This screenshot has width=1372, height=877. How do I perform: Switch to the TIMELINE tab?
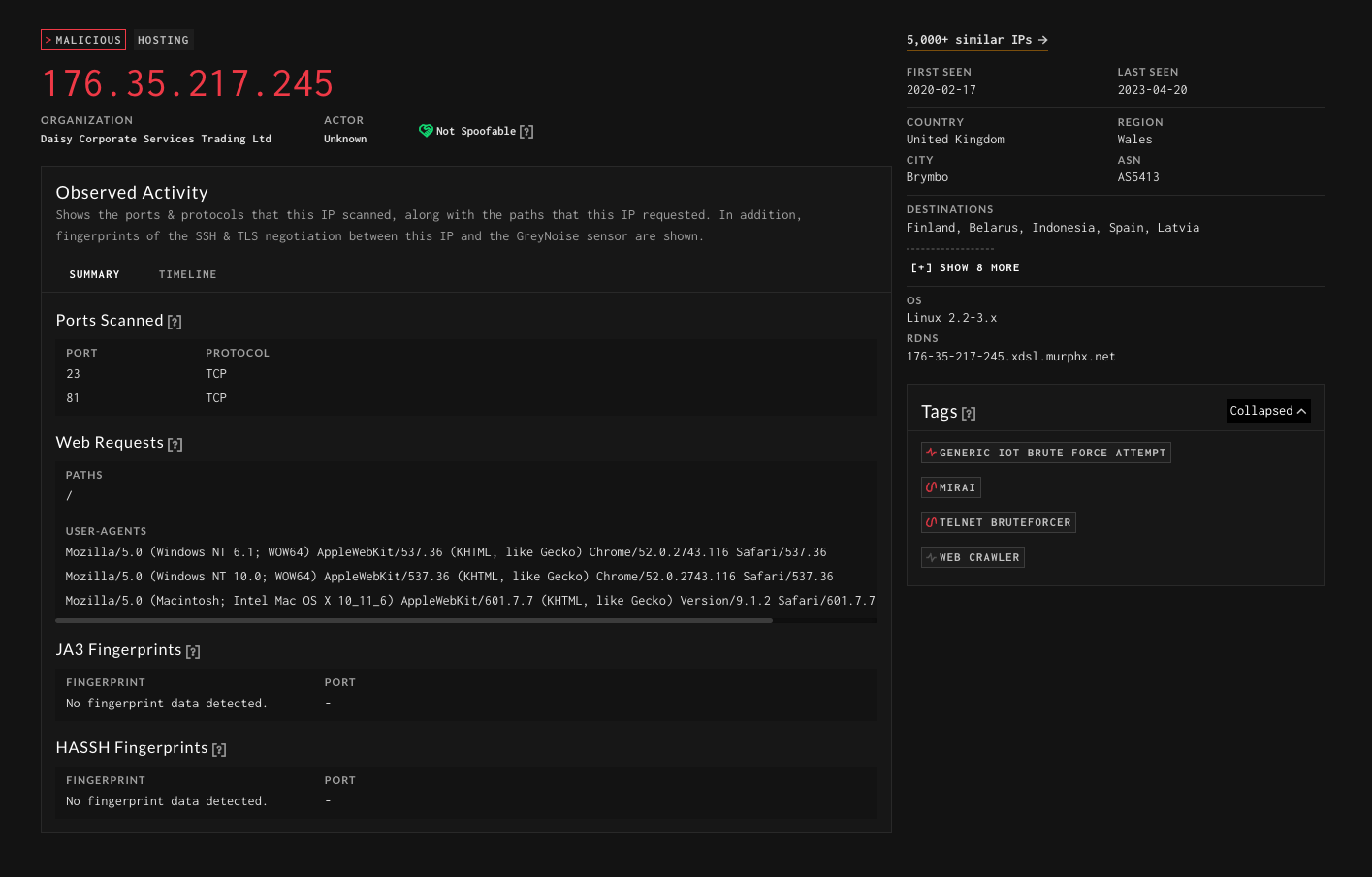(188, 274)
